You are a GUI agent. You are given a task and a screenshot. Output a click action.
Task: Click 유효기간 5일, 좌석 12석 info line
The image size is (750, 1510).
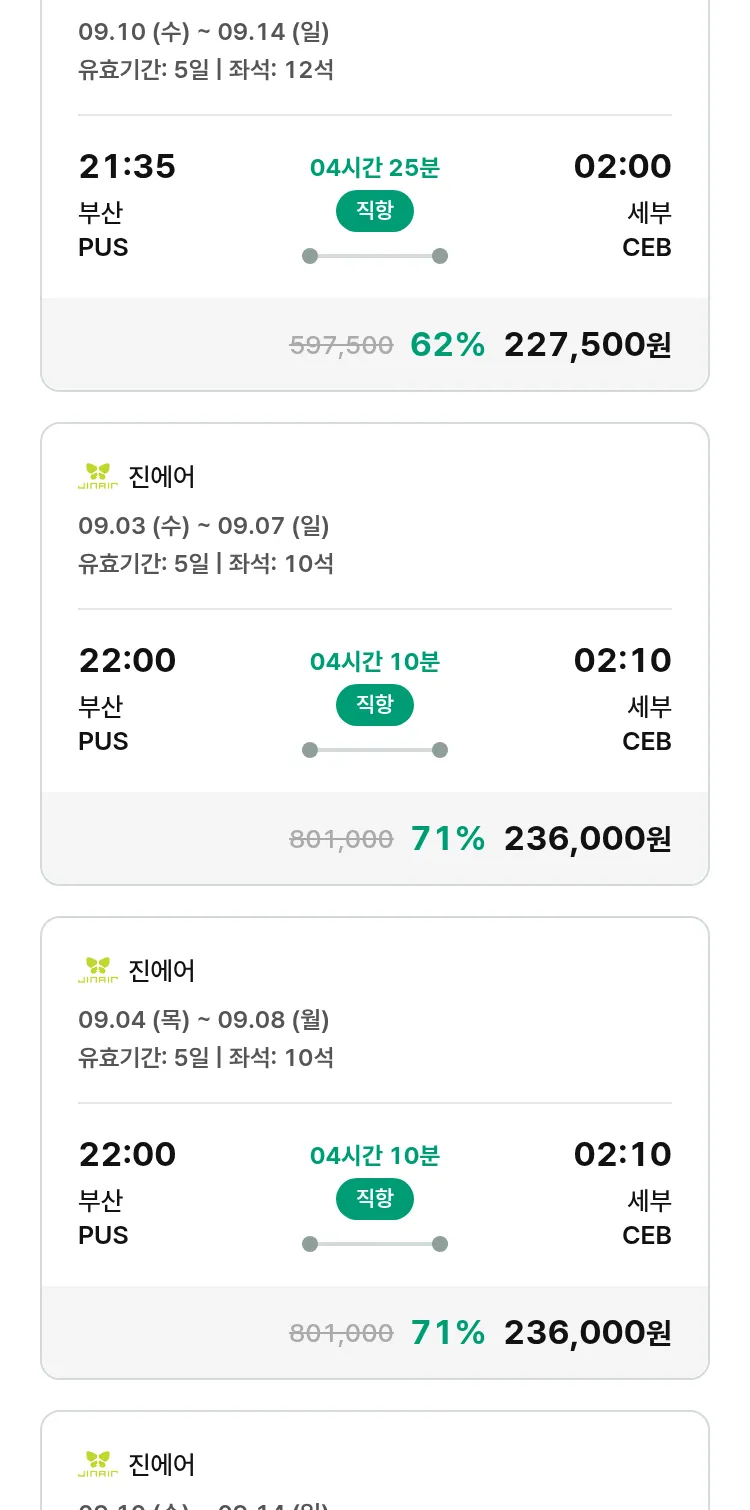click(206, 70)
